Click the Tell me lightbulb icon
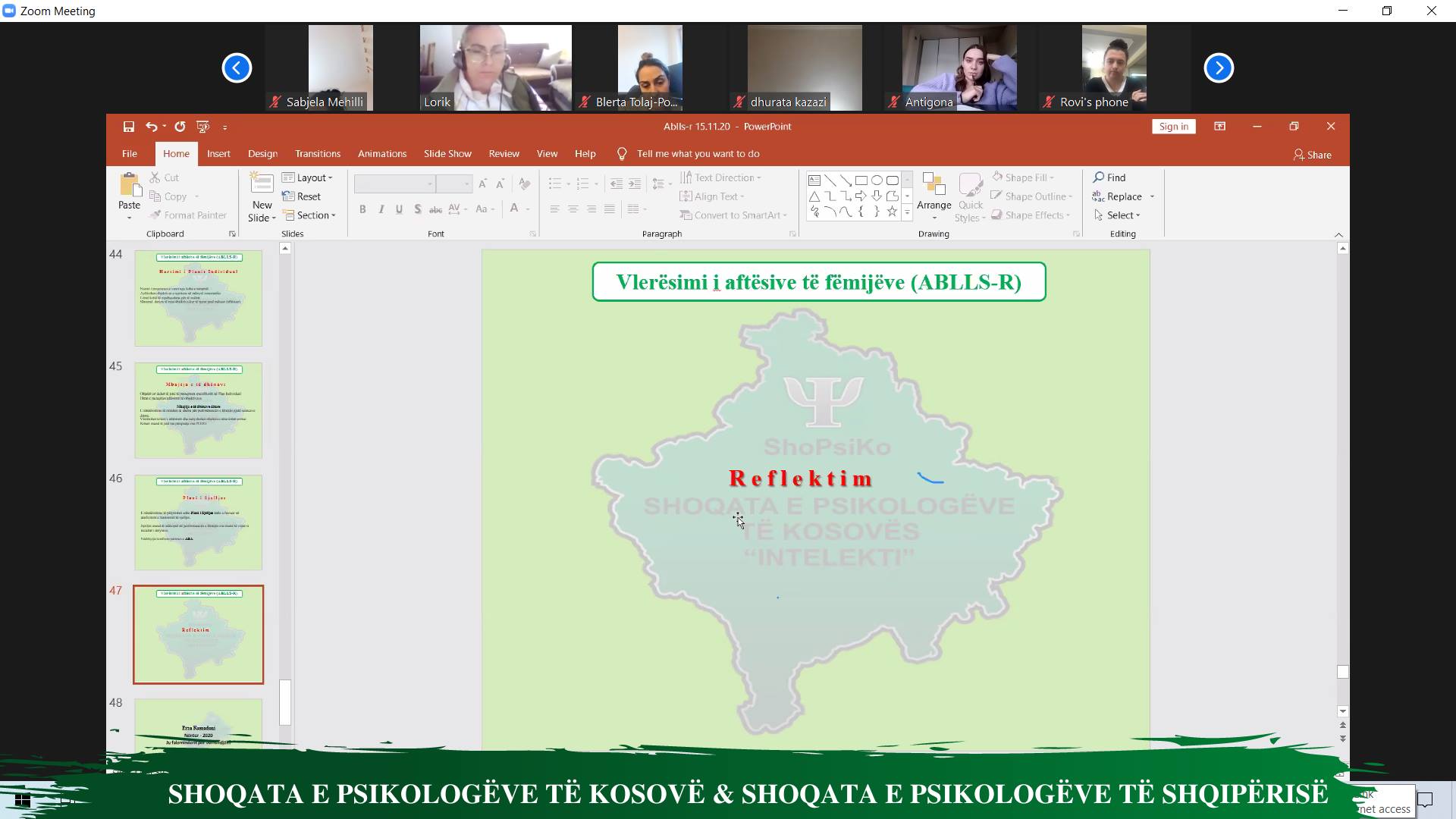Viewport: 1456px width, 819px height. tap(622, 154)
